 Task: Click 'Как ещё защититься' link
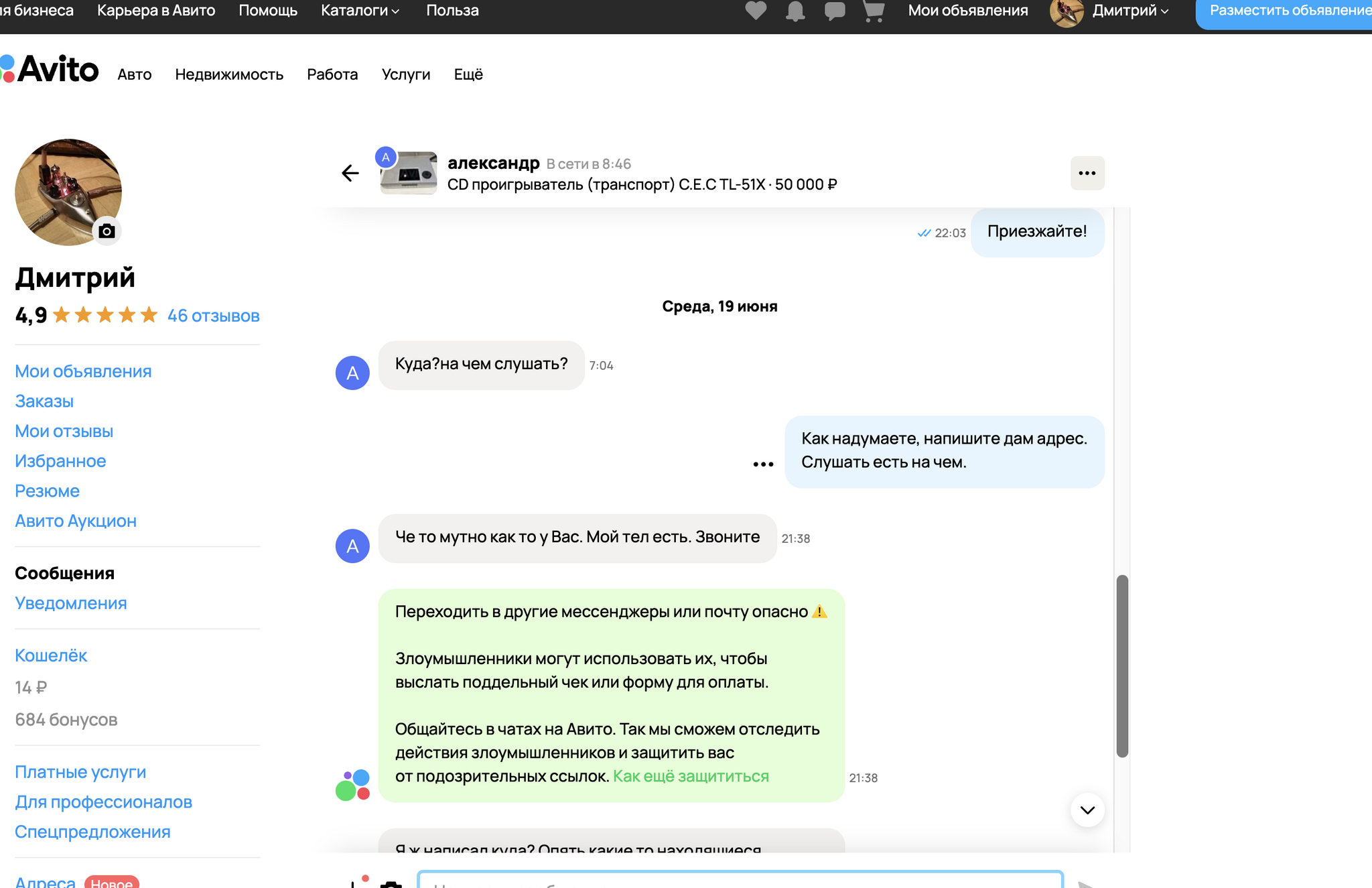[x=691, y=776]
